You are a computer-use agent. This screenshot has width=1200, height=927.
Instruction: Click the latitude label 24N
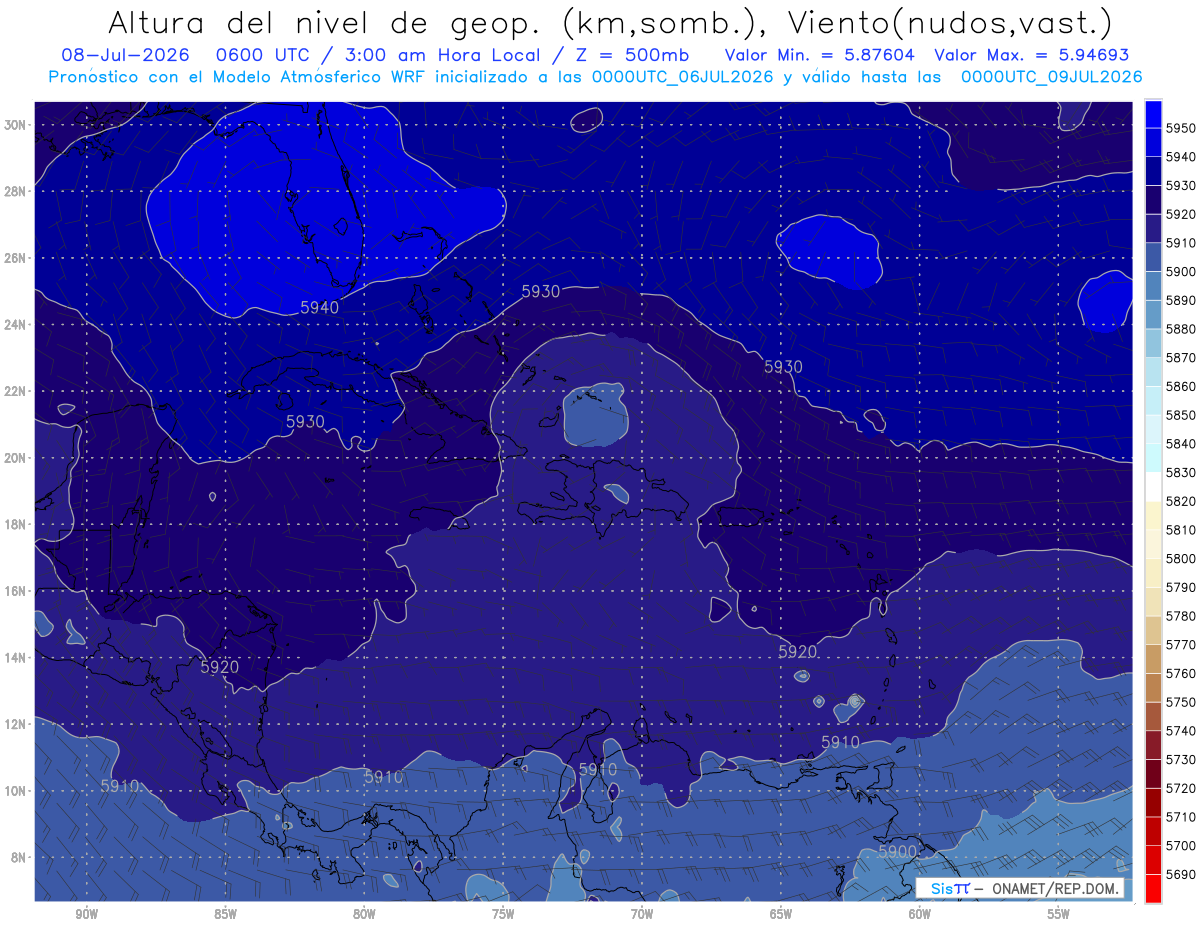point(15,325)
